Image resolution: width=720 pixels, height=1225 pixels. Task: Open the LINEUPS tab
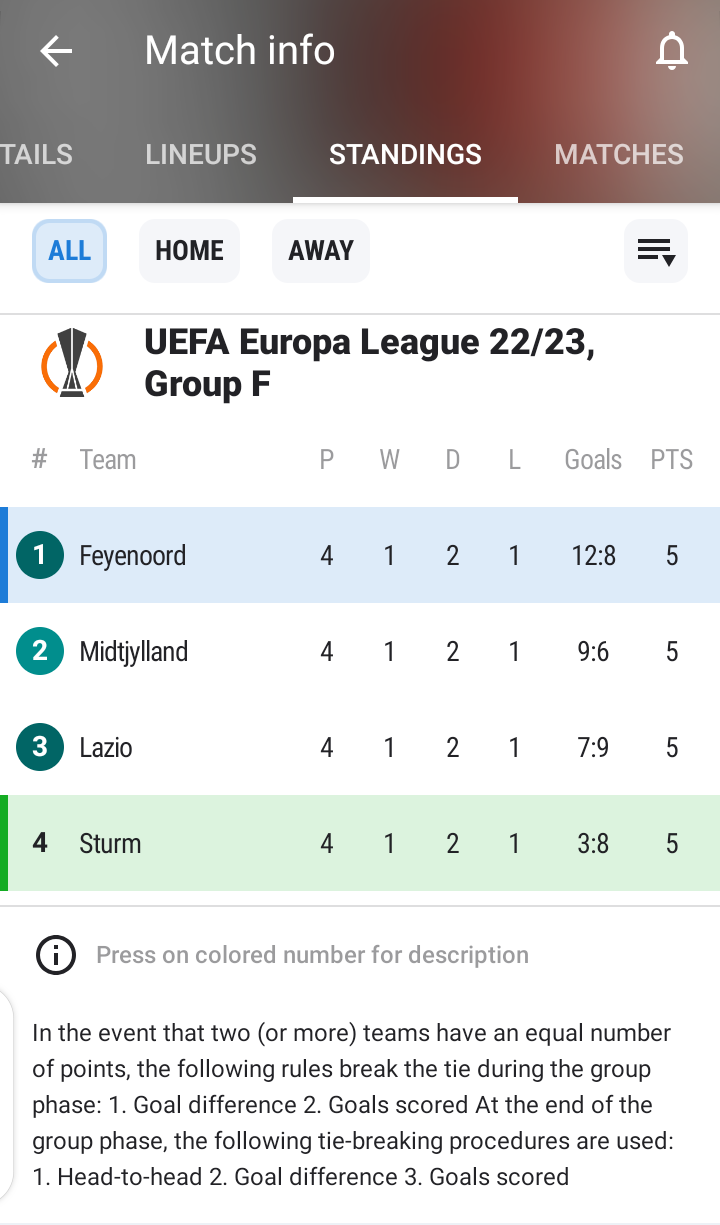click(x=201, y=154)
